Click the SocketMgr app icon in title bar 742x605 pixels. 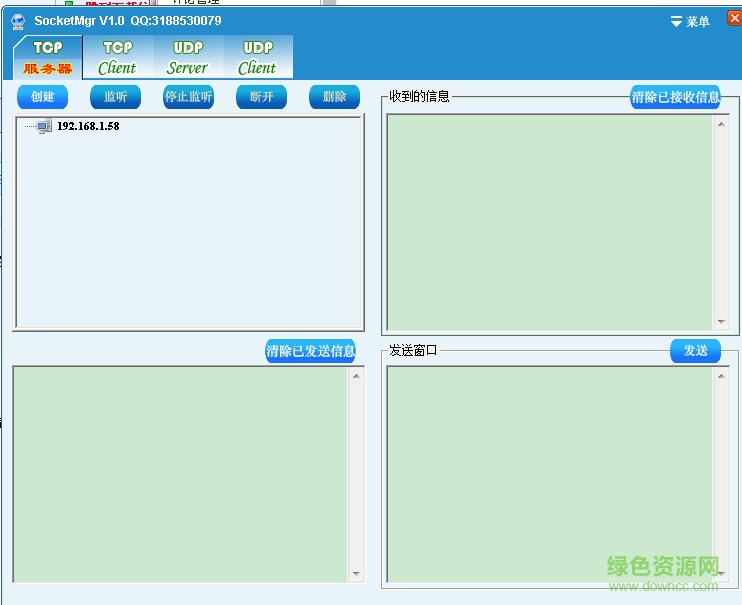point(18,22)
